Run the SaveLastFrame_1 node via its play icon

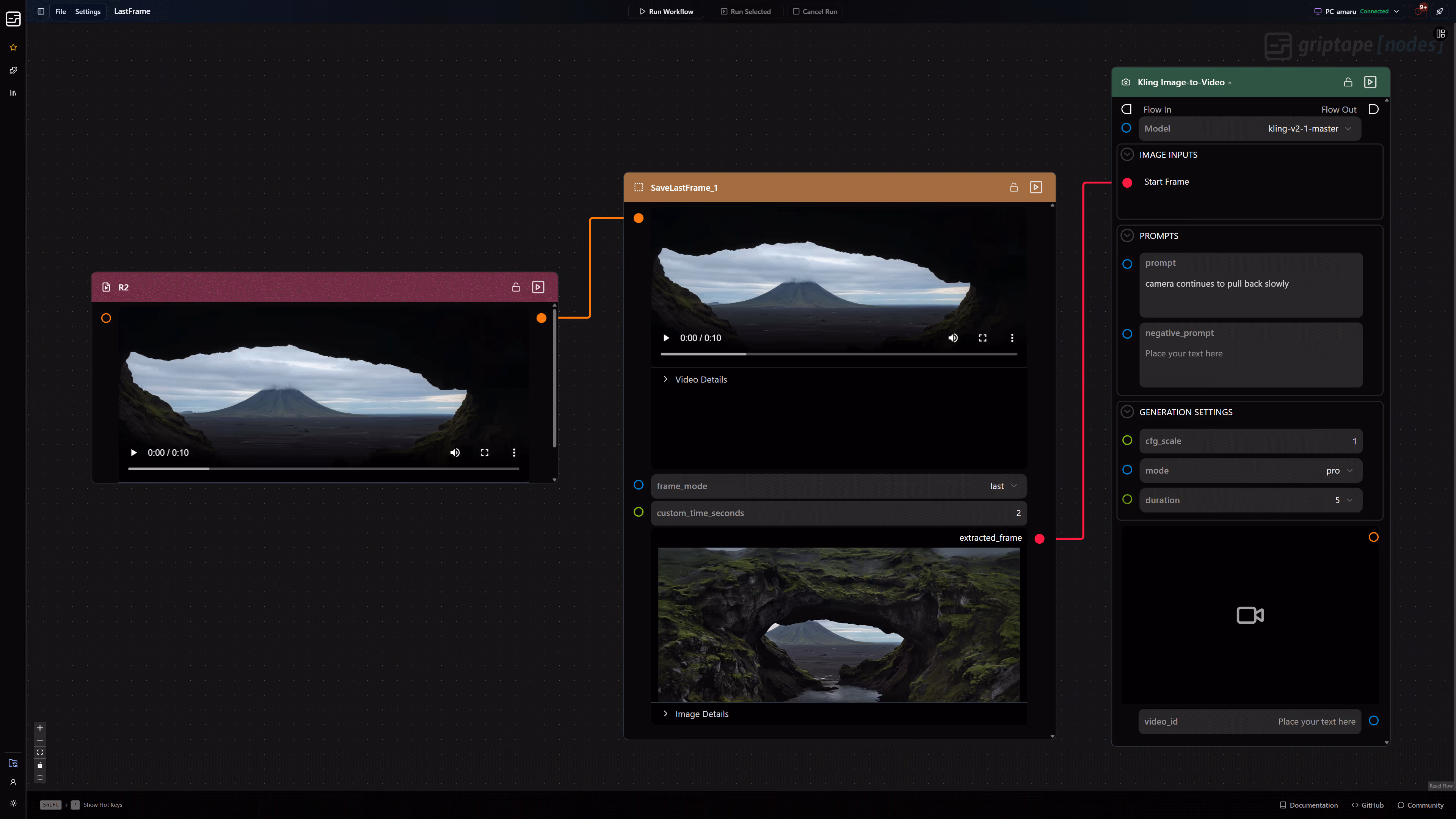(x=1036, y=187)
